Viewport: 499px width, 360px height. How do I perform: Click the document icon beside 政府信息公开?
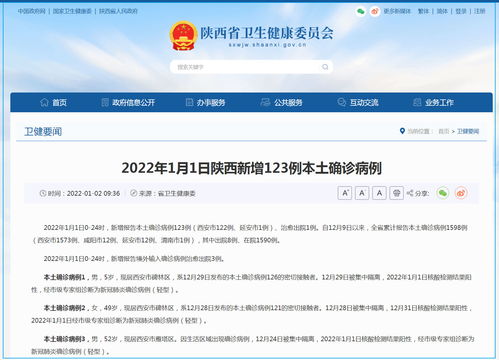pos(105,102)
